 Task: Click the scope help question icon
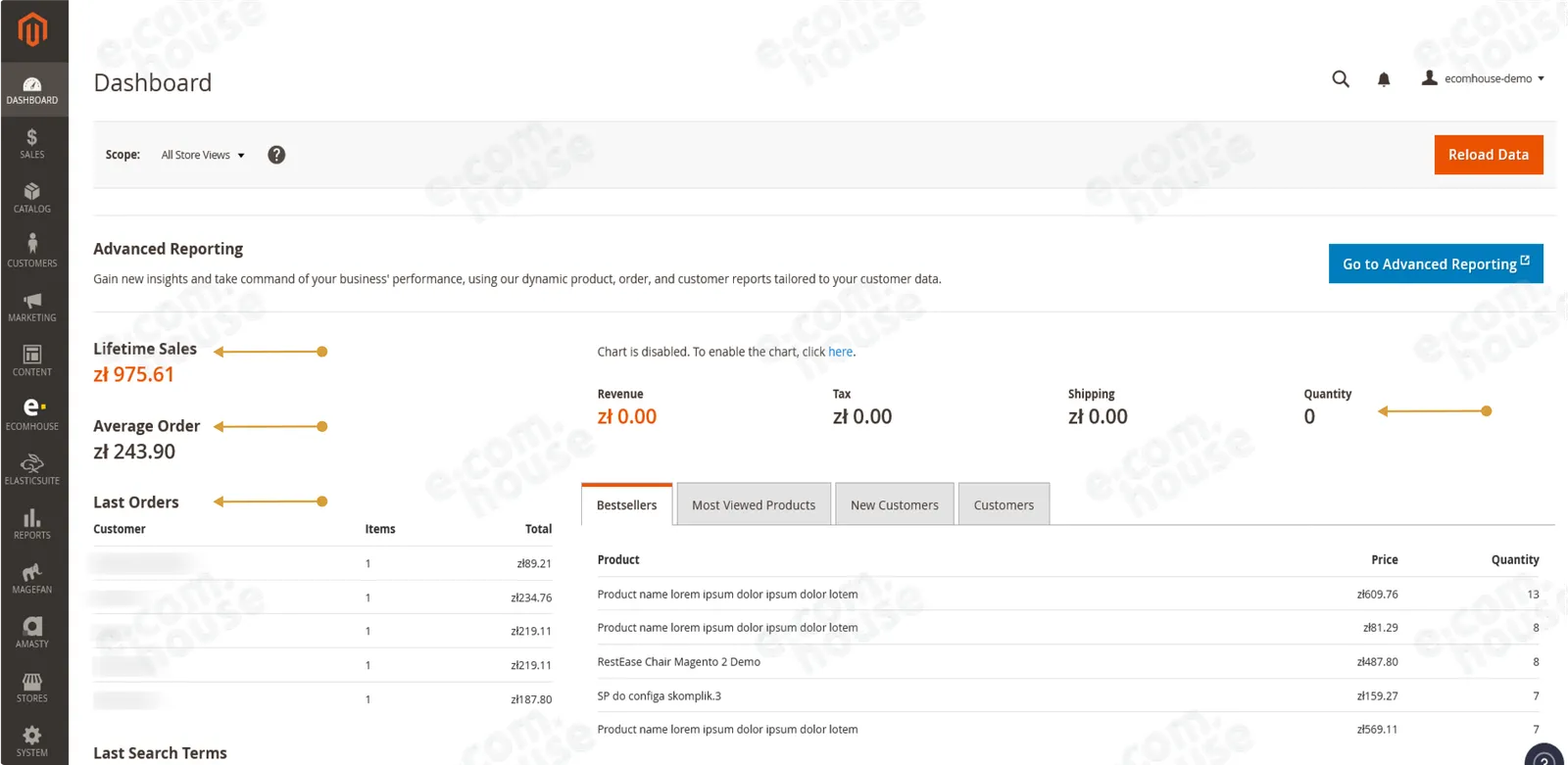(x=276, y=155)
